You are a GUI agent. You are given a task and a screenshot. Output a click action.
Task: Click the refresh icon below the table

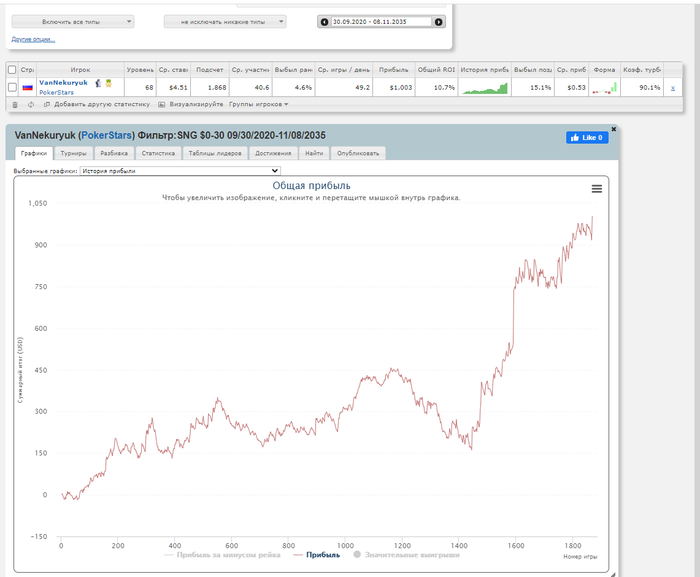click(31, 105)
